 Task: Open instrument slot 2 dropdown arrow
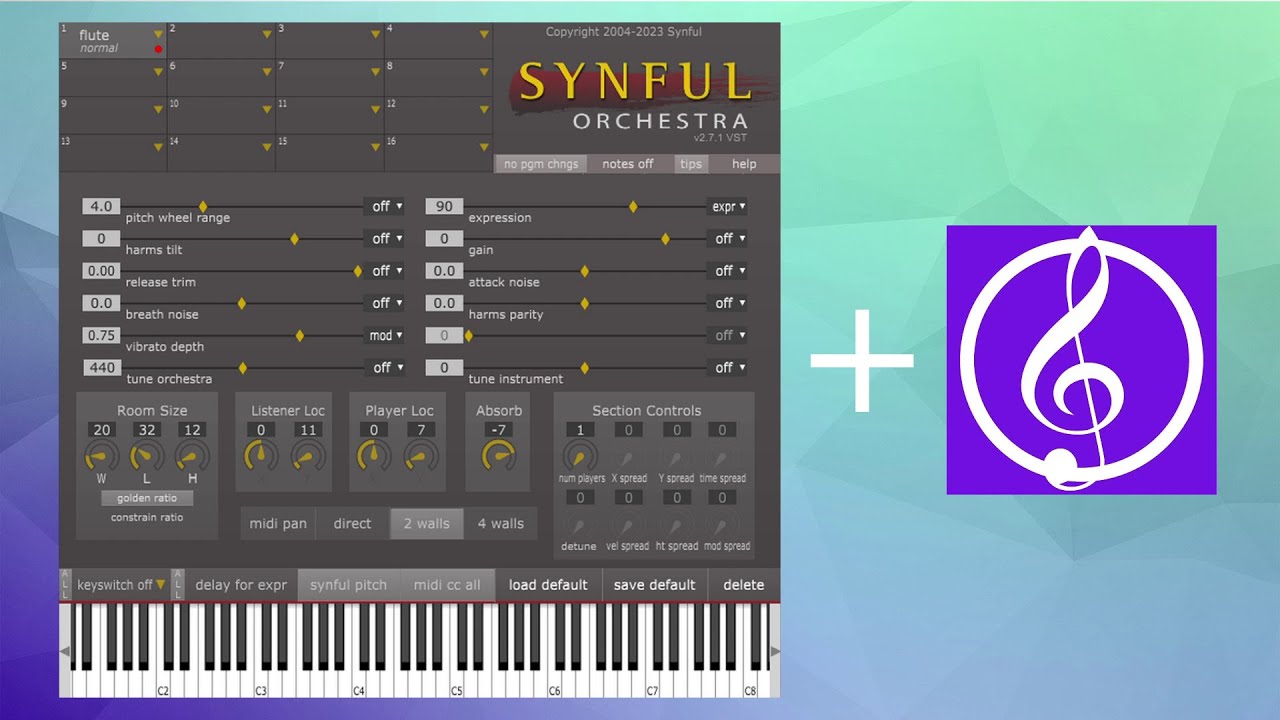[267, 34]
